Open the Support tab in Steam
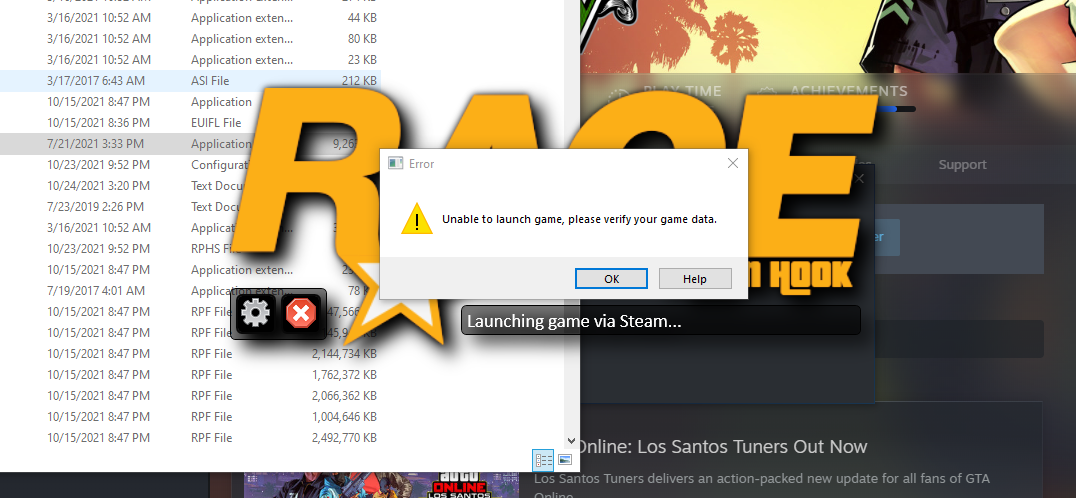1076x498 pixels. [962, 165]
